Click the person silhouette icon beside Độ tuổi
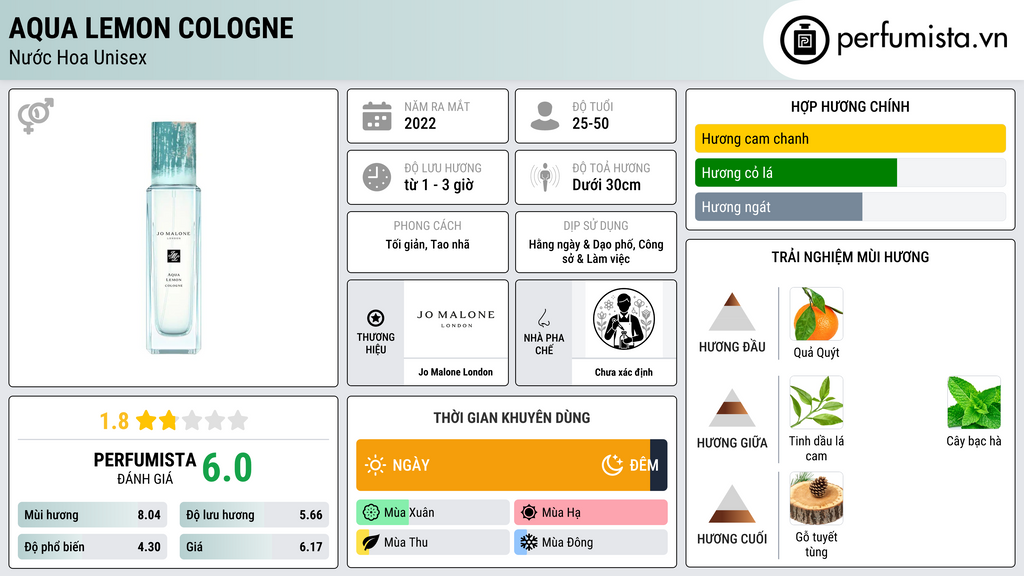The height and width of the screenshot is (576, 1024). coord(545,116)
